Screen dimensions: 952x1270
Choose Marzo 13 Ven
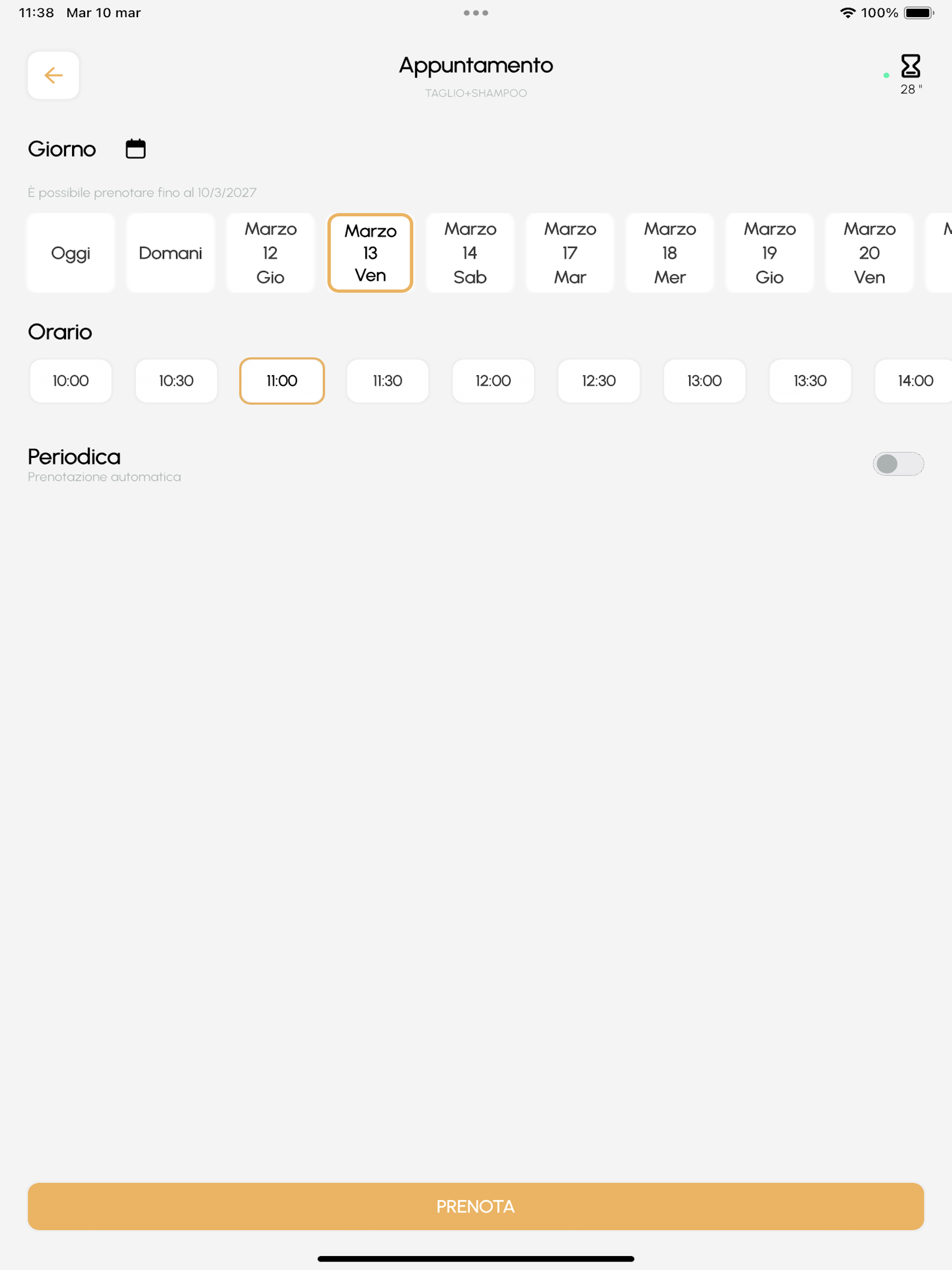[370, 253]
